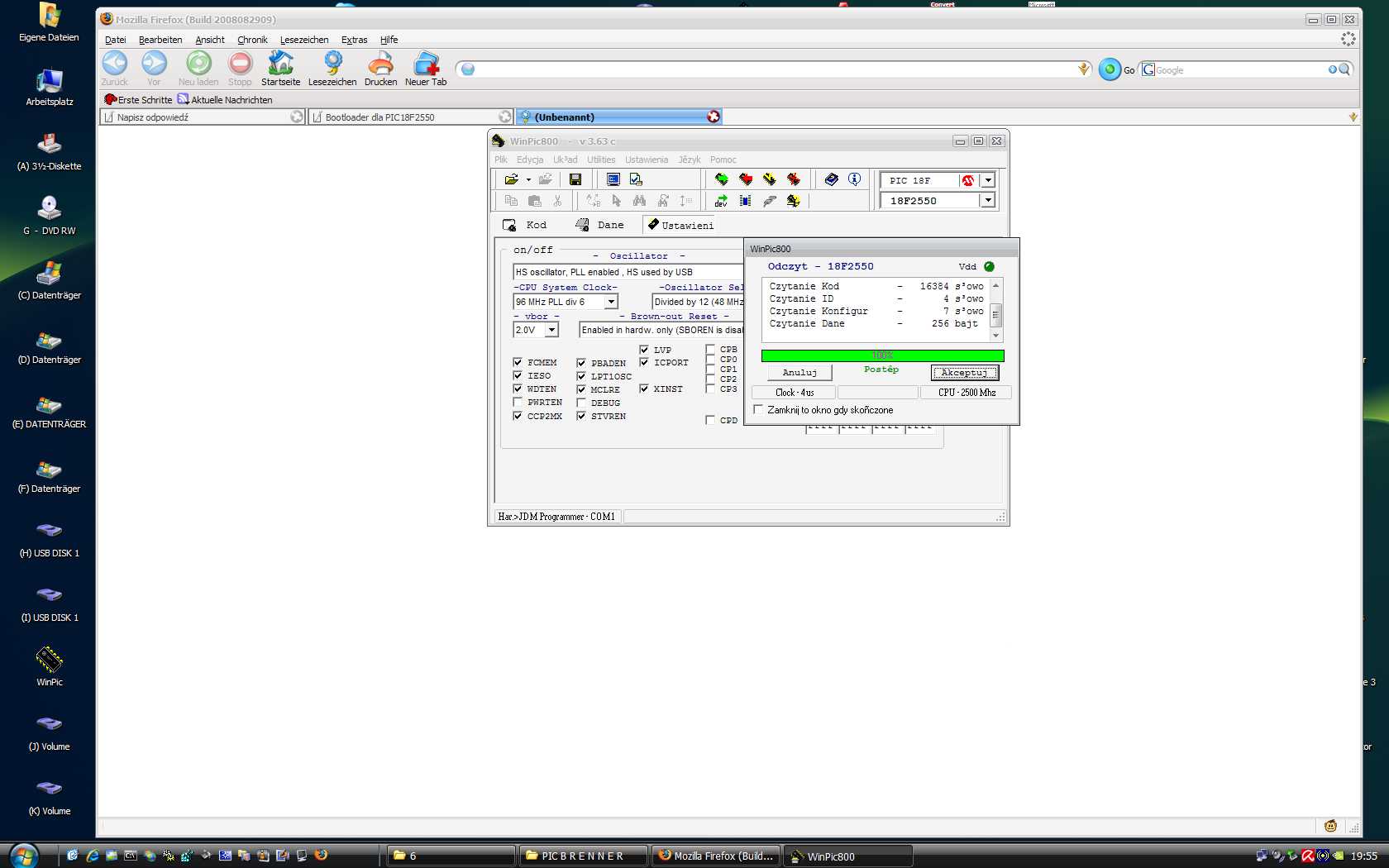Open the 'Divided by 12' oscillator combo
This screenshot has width=1389, height=868.
(698, 302)
